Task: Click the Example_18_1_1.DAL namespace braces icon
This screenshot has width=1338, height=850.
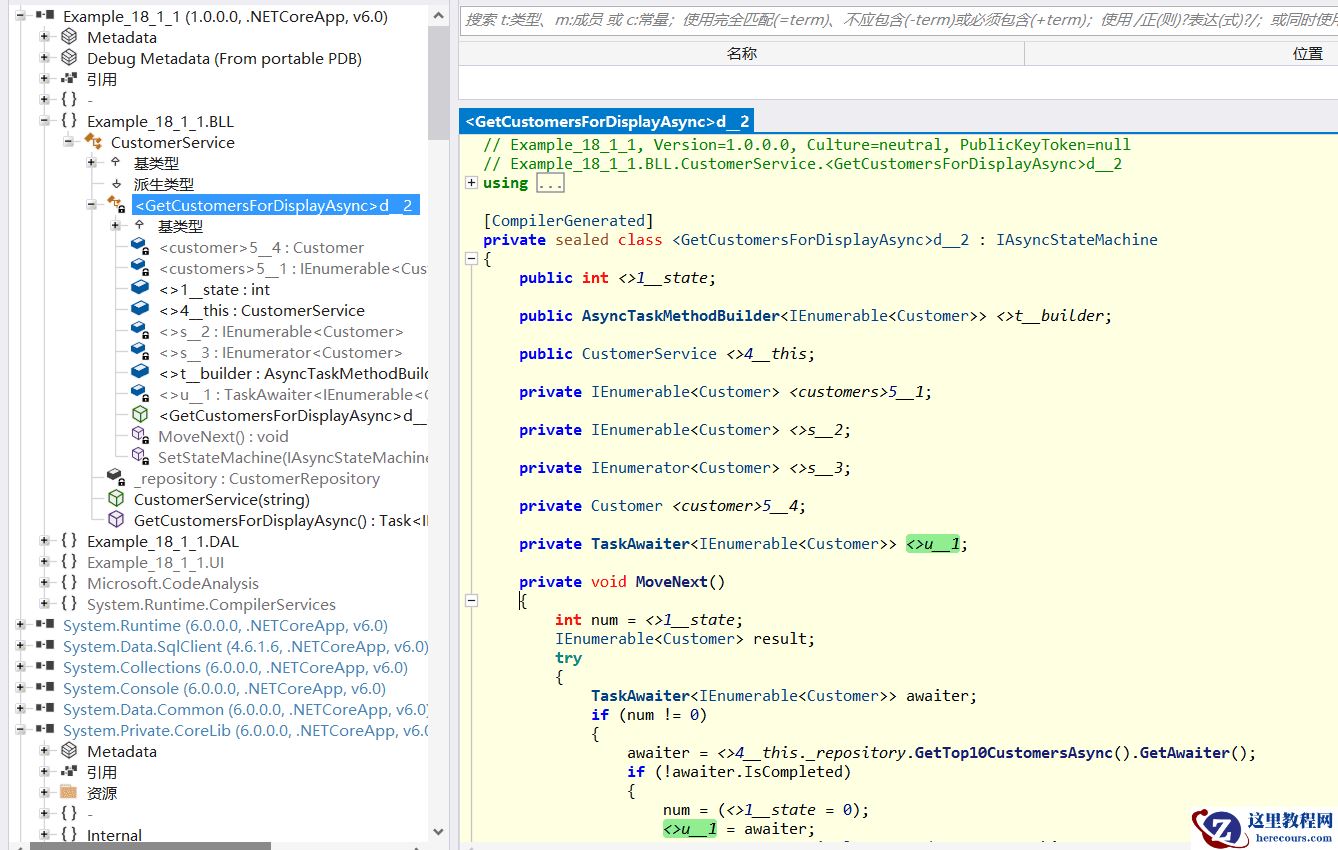Action: [69, 541]
